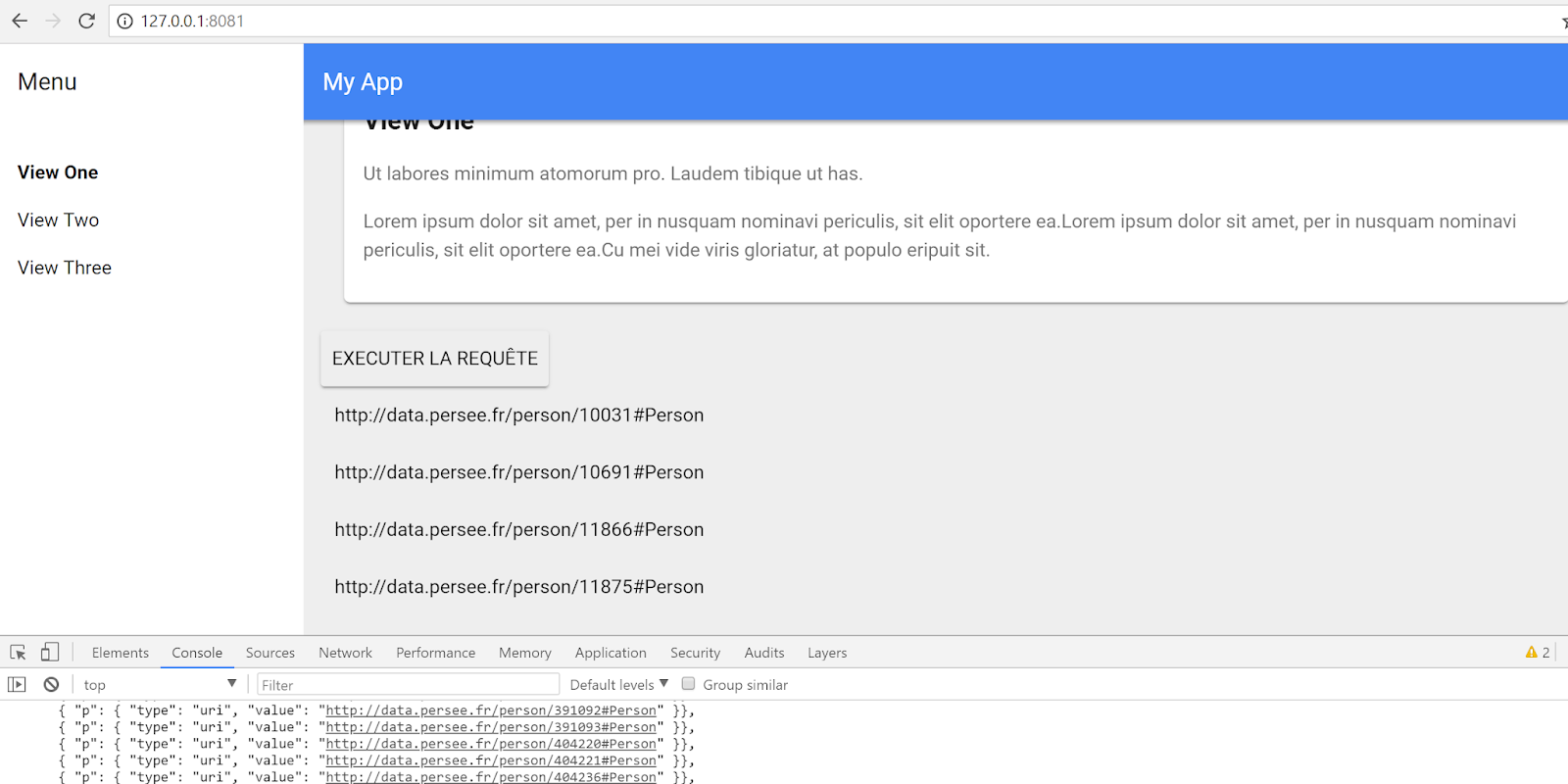
Task: Click the browser back arrow
Action: 20,21
